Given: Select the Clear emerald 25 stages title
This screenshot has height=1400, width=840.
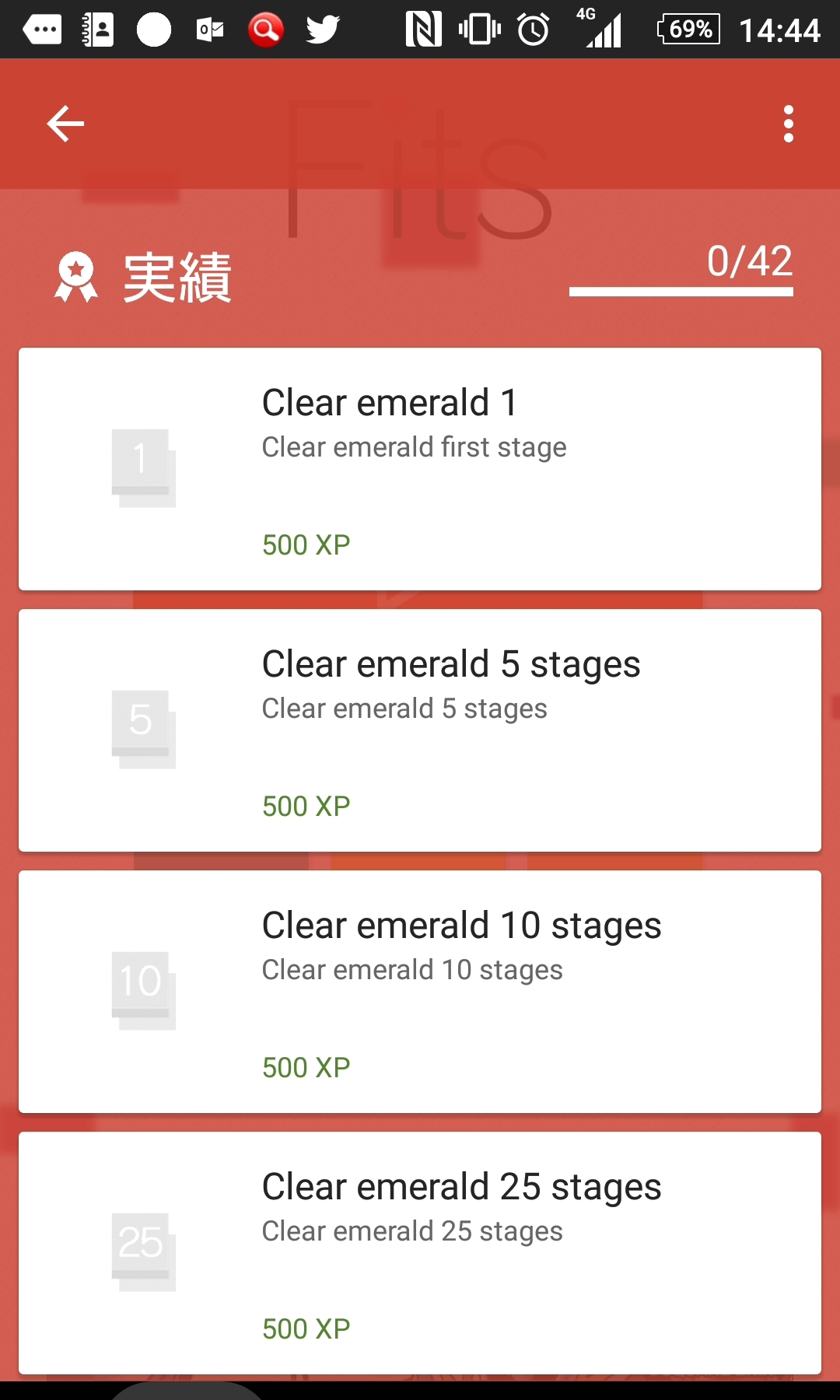Looking at the screenshot, I should (x=461, y=1187).
